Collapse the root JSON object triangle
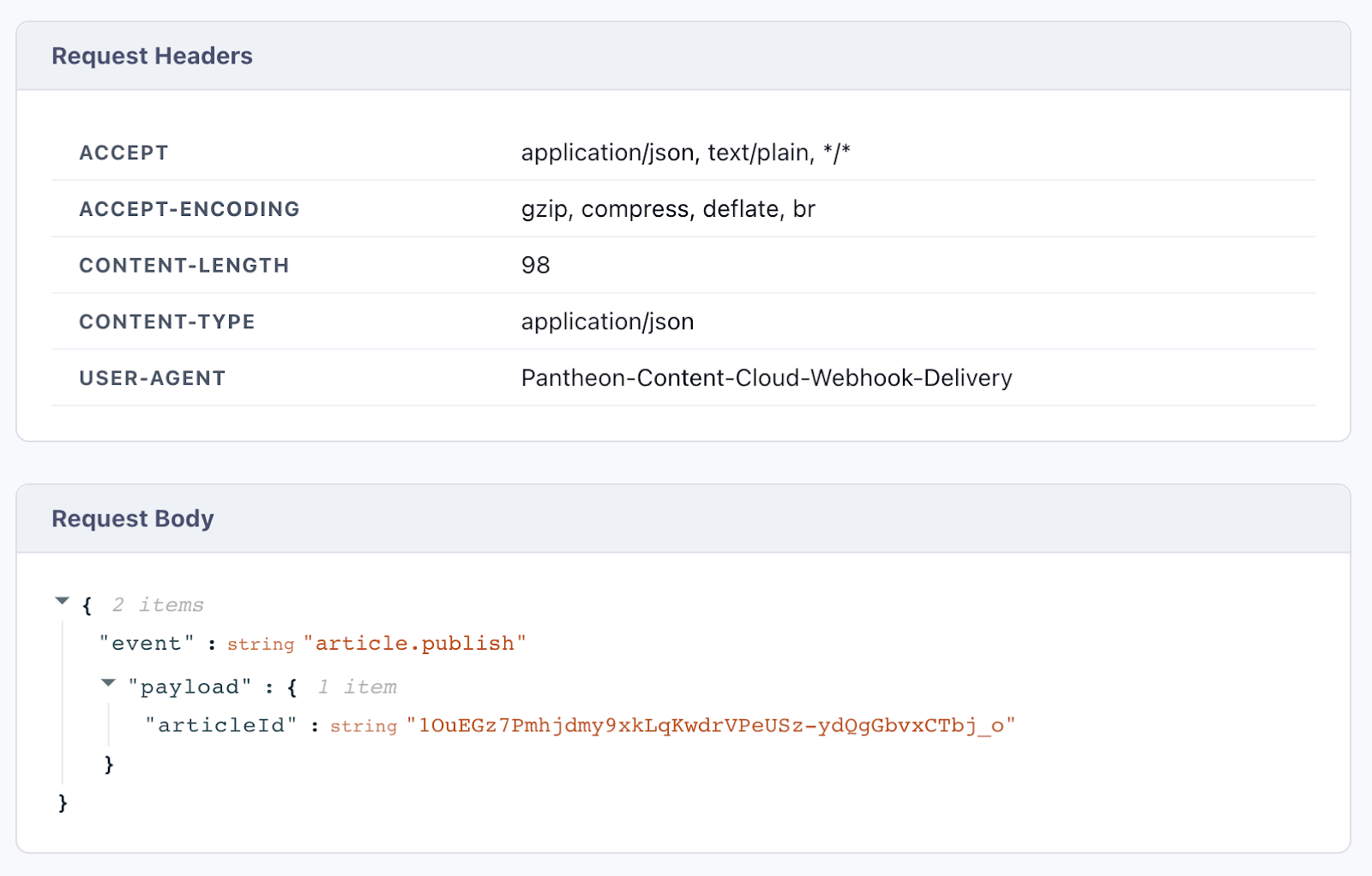This screenshot has width=1372, height=876. click(62, 602)
